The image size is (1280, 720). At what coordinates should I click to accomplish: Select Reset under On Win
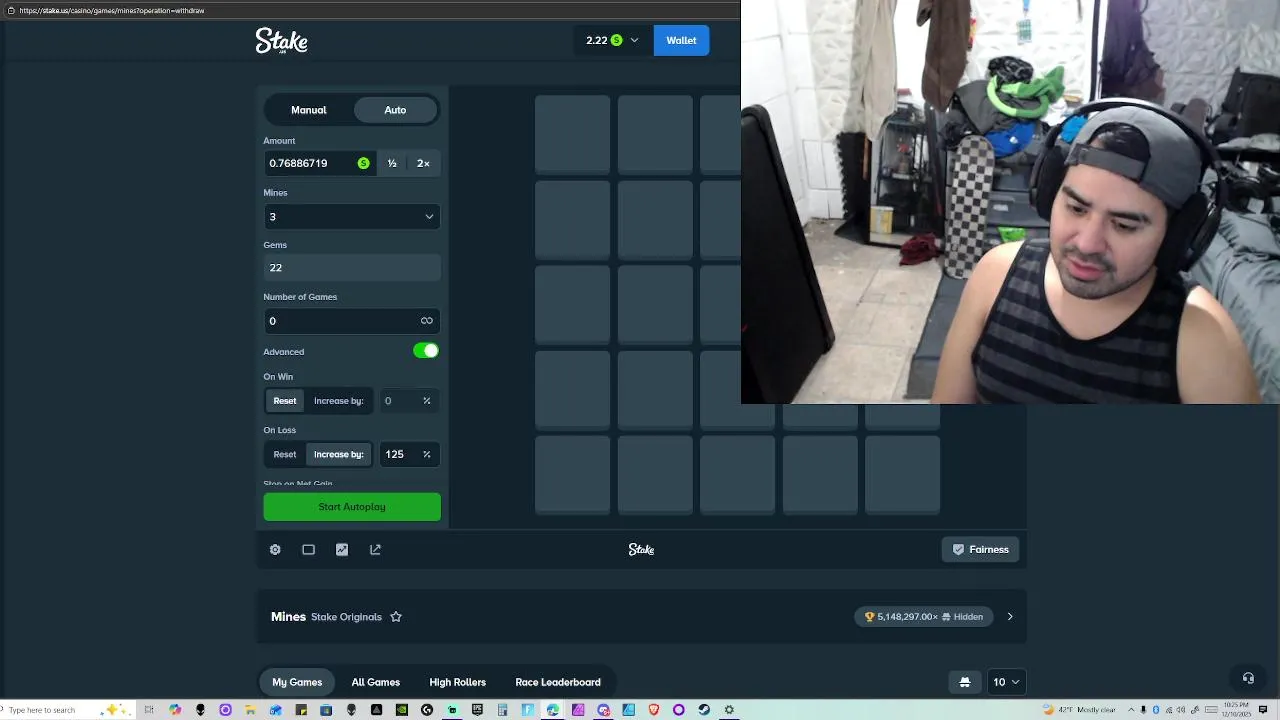[x=285, y=401]
